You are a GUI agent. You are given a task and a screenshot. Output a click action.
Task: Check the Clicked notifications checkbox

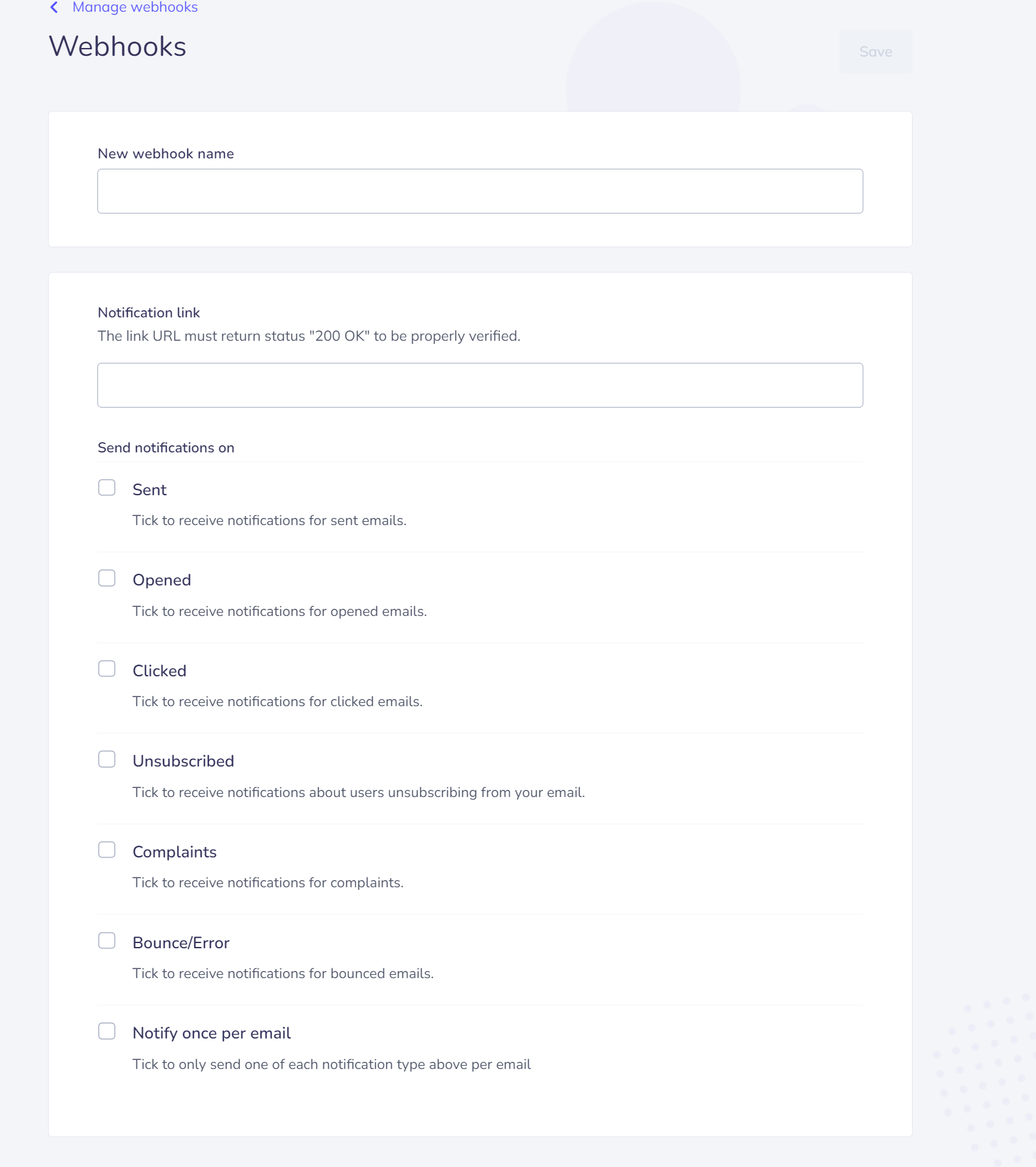coord(107,669)
